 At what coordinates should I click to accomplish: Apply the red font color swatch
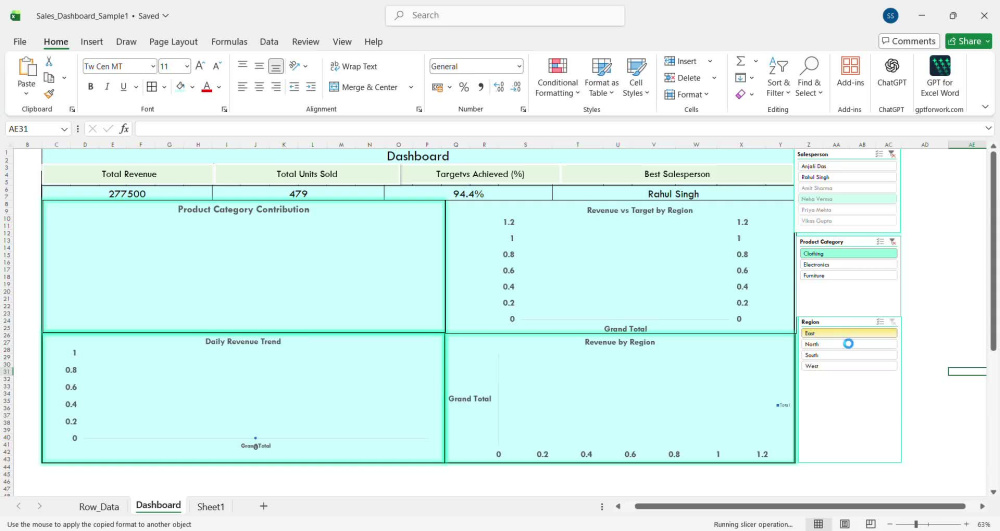tap(207, 87)
